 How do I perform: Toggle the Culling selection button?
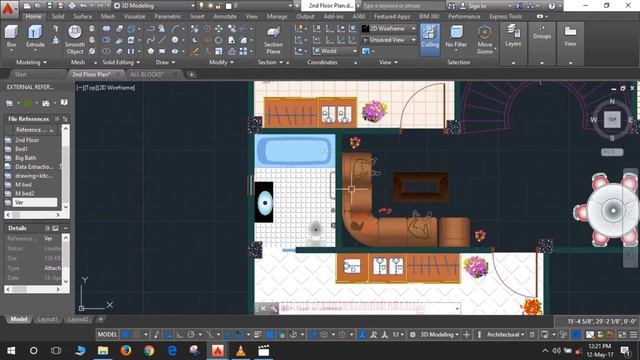coord(430,39)
